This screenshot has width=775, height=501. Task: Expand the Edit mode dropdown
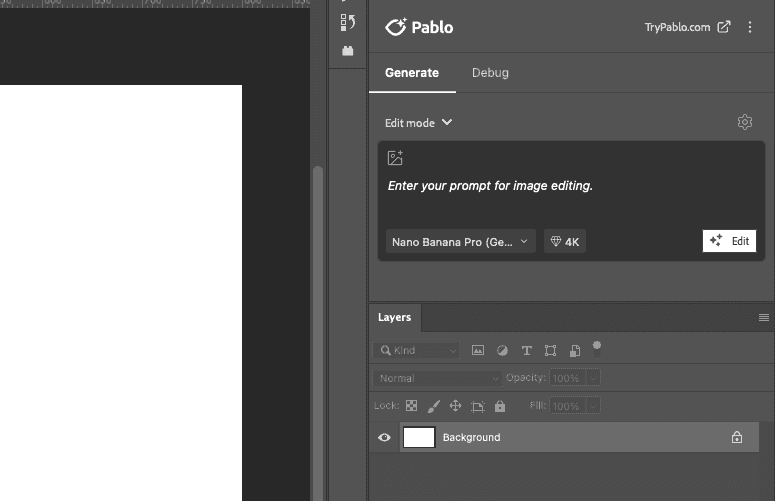coord(419,123)
